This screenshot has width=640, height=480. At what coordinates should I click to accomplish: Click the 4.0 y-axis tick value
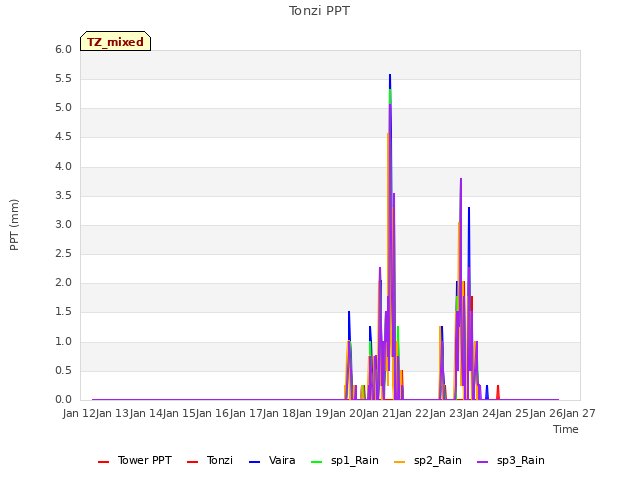pos(63,167)
